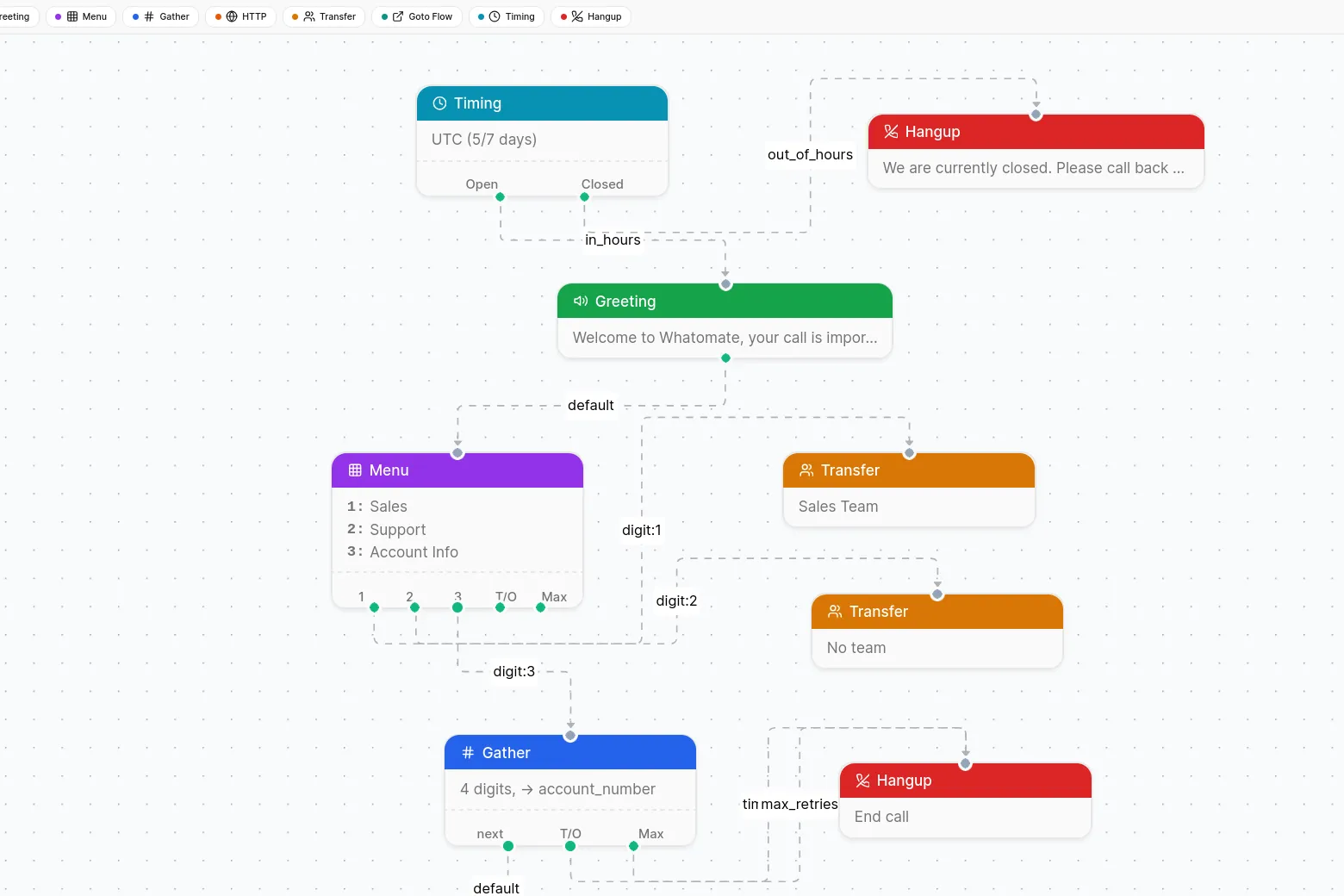Image resolution: width=1344 pixels, height=896 pixels.
Task: Click the "4 digits, → account_number" Gather text
Action: [557, 789]
